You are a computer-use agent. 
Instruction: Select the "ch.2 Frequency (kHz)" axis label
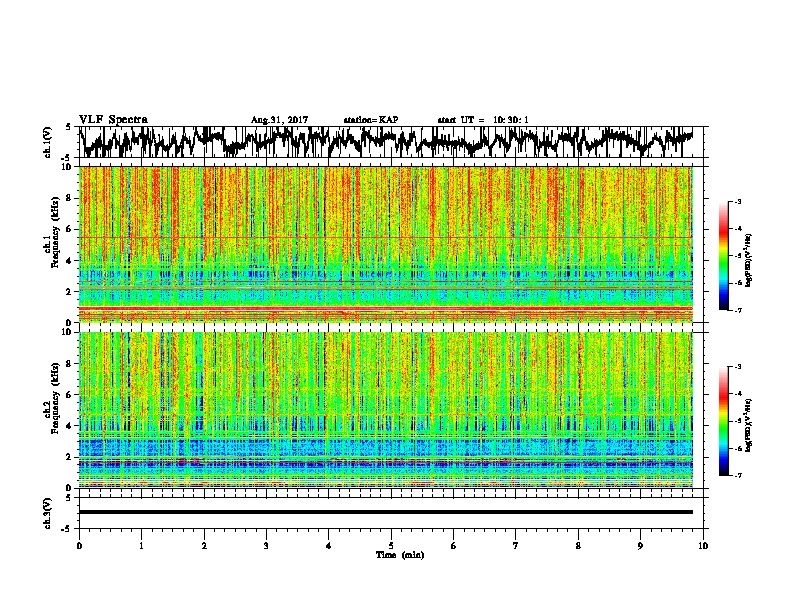[52, 398]
